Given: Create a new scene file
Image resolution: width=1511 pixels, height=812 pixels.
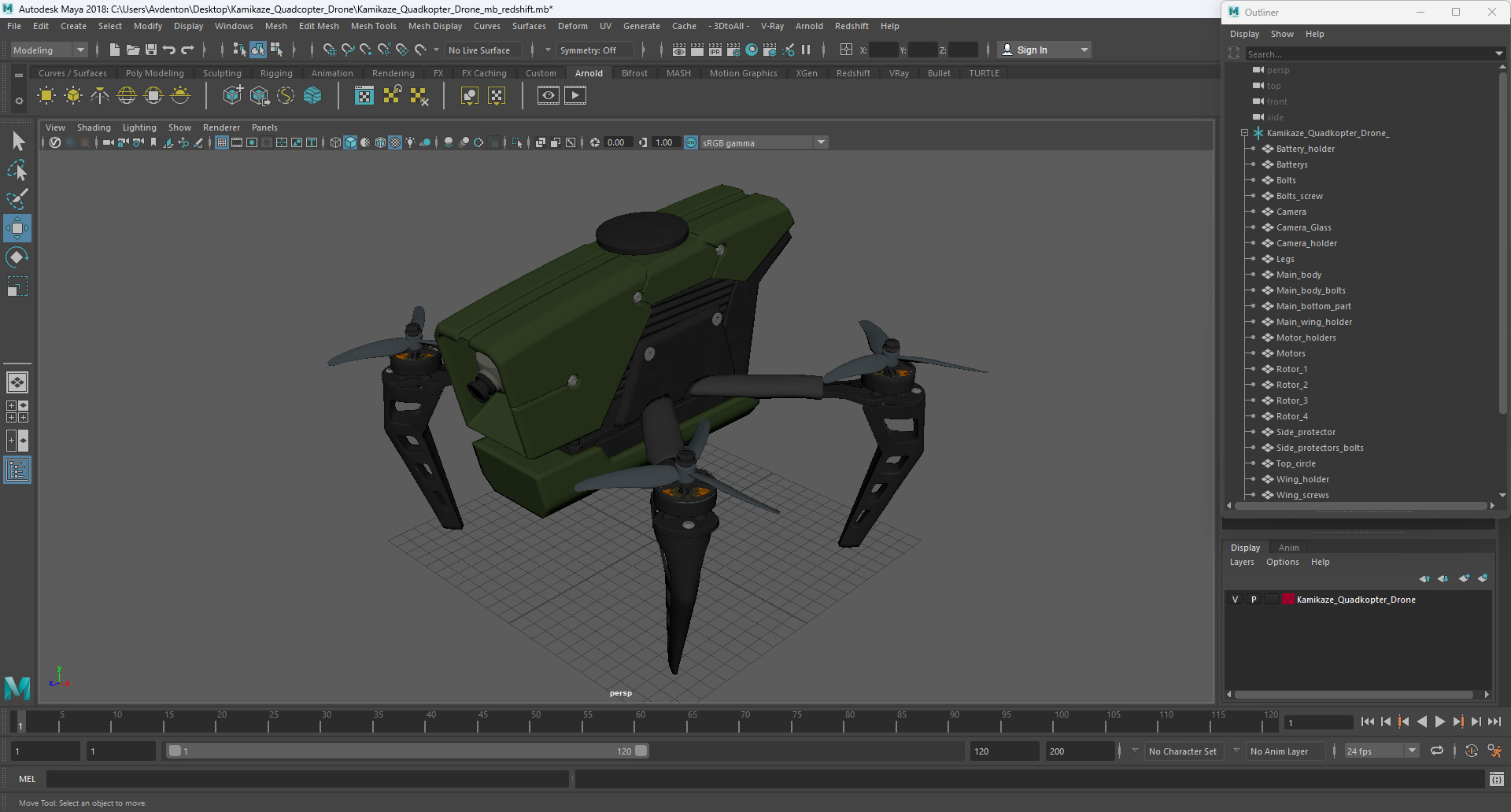Looking at the screenshot, I should coord(115,50).
